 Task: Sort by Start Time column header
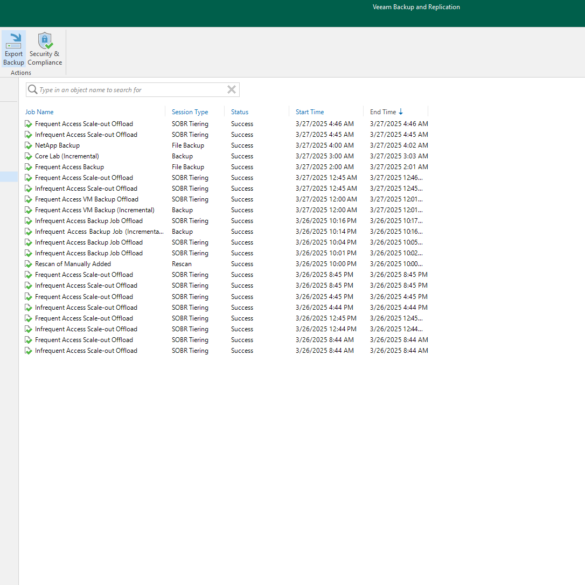pos(310,112)
